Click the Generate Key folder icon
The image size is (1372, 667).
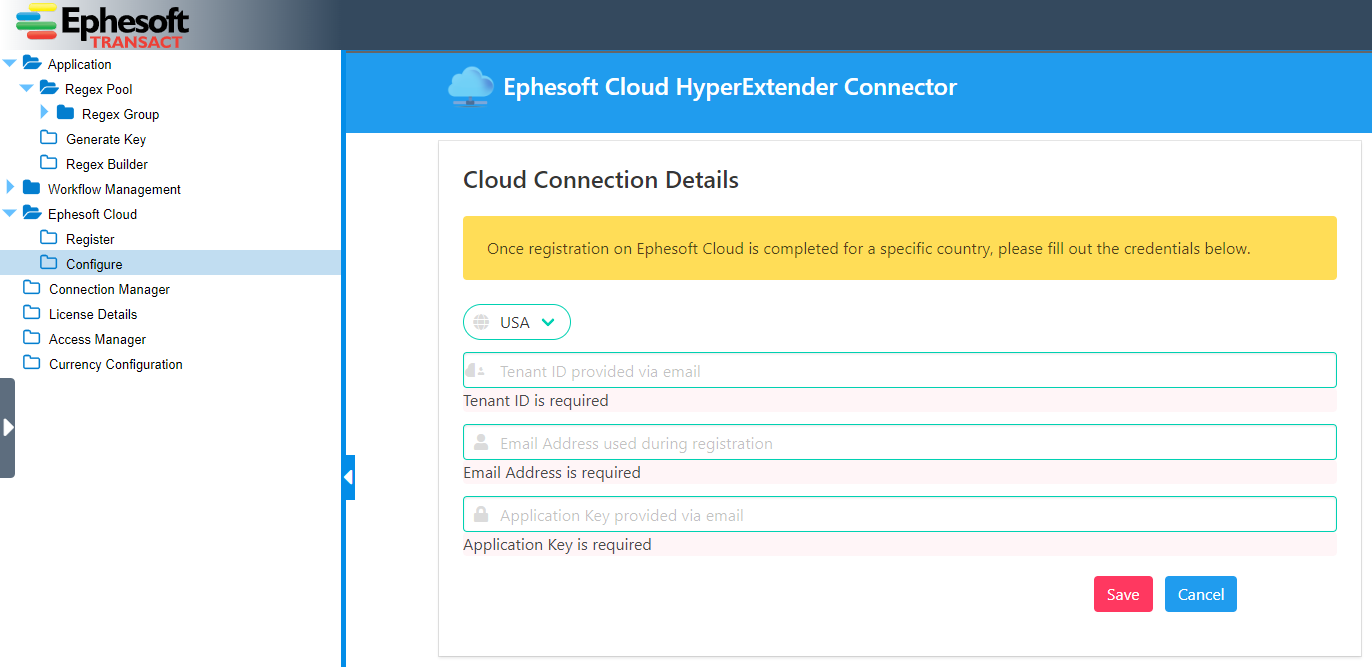[49, 138]
